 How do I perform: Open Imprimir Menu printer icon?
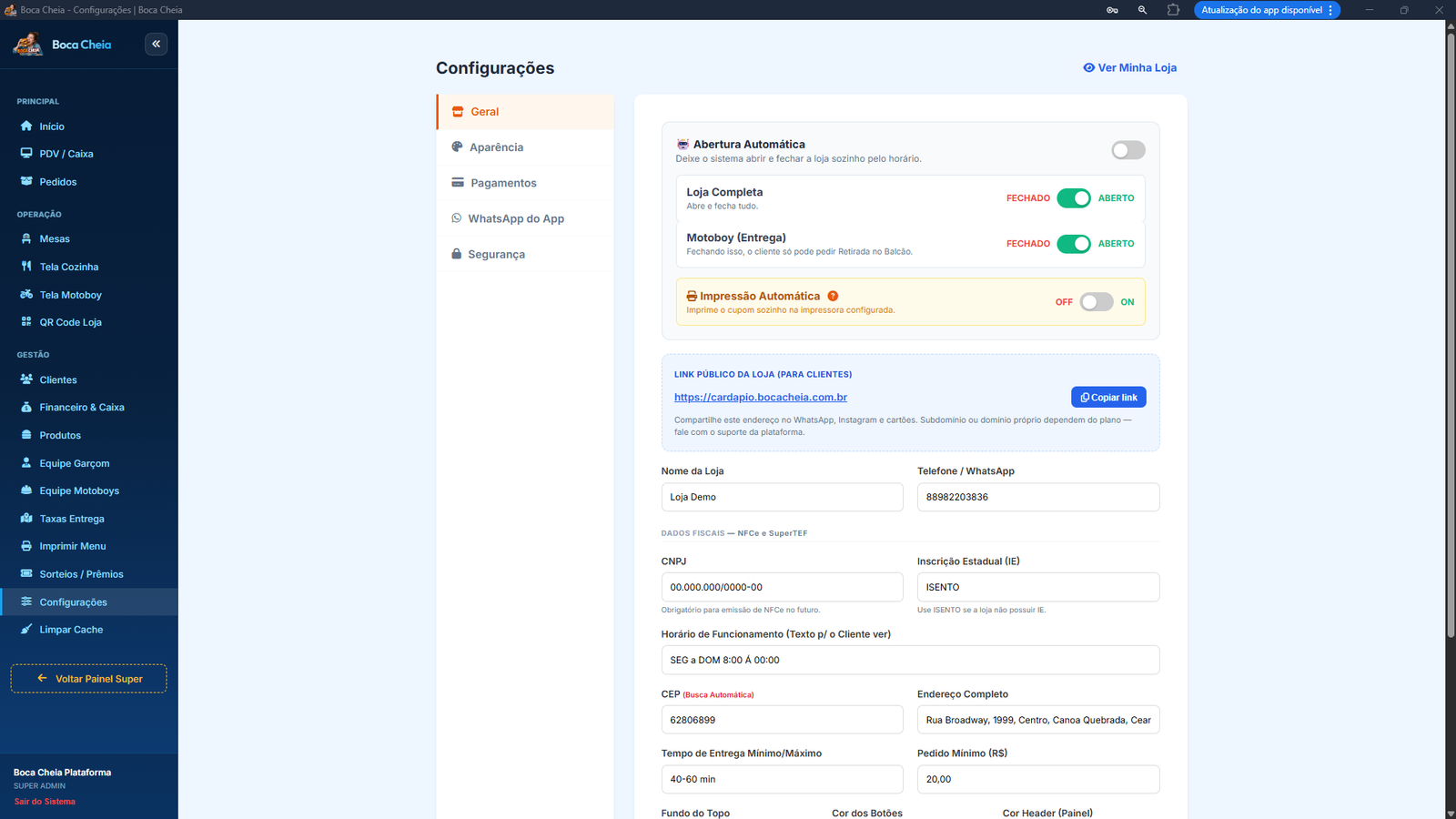[x=26, y=546]
